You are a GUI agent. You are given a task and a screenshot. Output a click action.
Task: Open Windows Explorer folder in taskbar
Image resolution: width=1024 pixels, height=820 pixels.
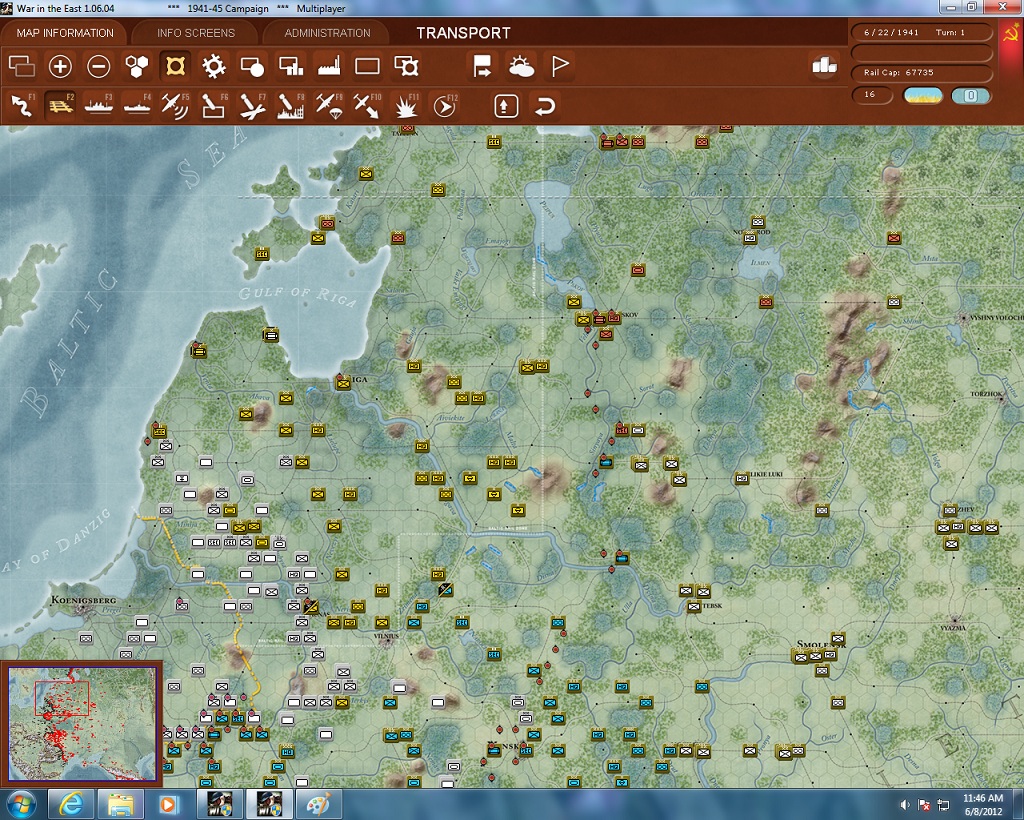120,804
